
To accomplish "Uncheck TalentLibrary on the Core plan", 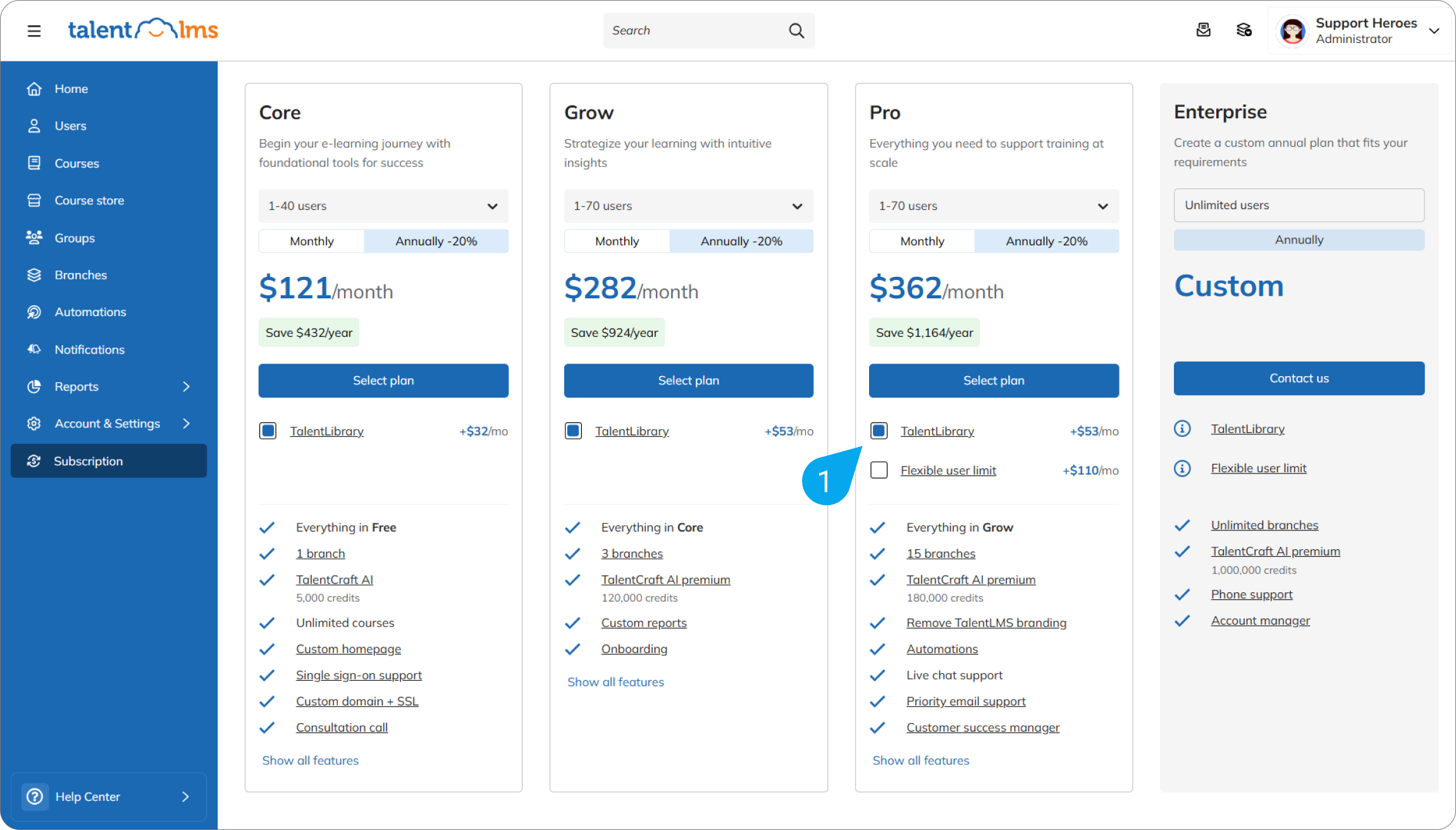I will (268, 430).
